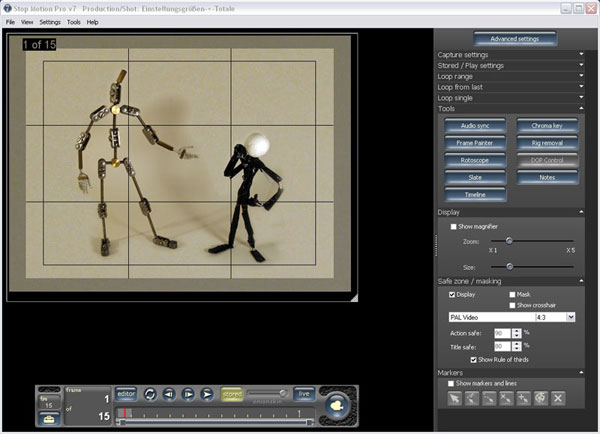Image resolution: width=600 pixels, height=434 pixels.
Task: Step back one frame
Action: (x=169, y=394)
